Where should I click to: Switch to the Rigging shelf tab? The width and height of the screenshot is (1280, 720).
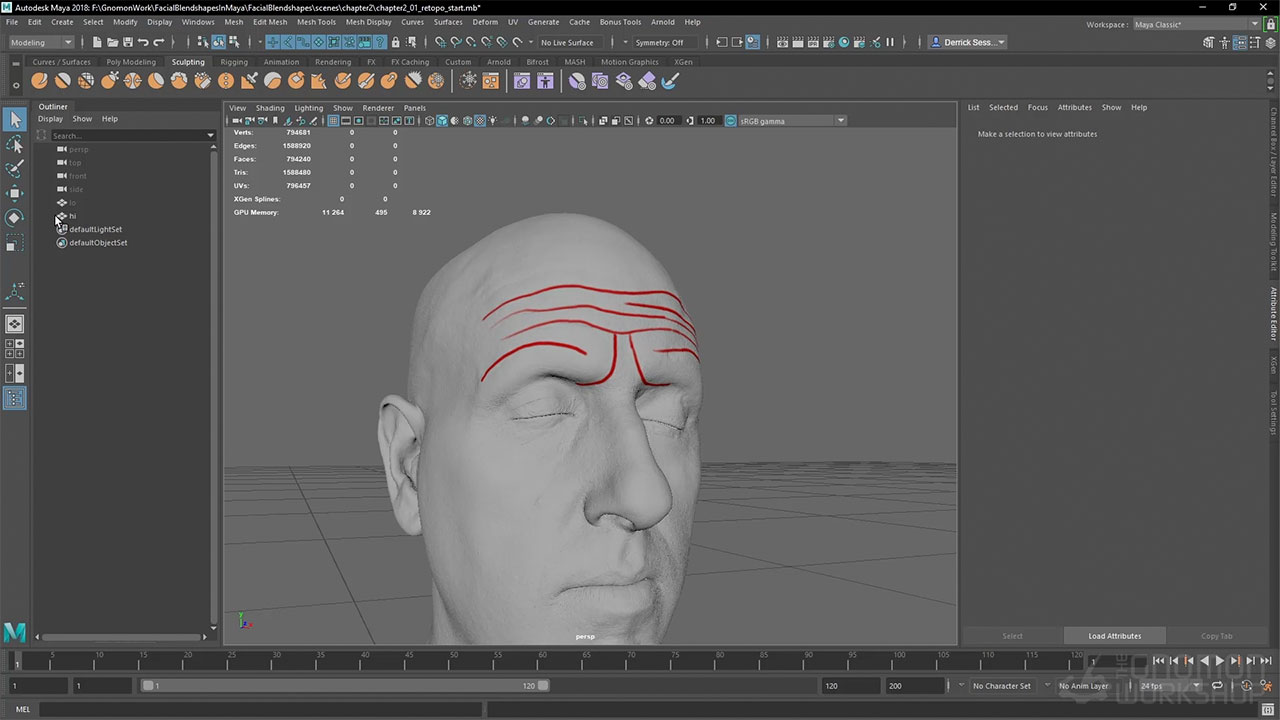click(234, 62)
